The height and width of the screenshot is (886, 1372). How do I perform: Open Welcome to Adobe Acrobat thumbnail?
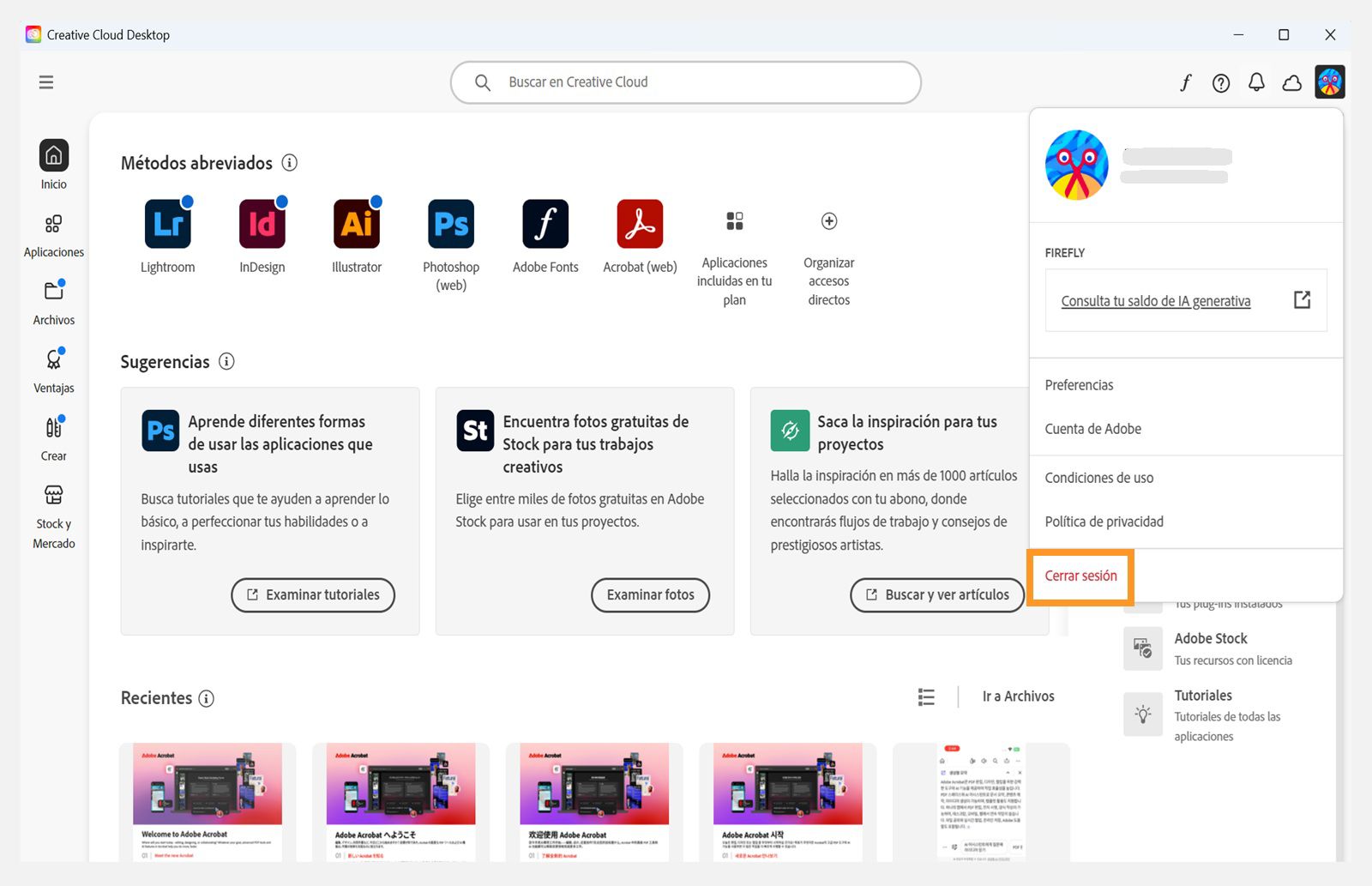pyautogui.click(x=208, y=802)
